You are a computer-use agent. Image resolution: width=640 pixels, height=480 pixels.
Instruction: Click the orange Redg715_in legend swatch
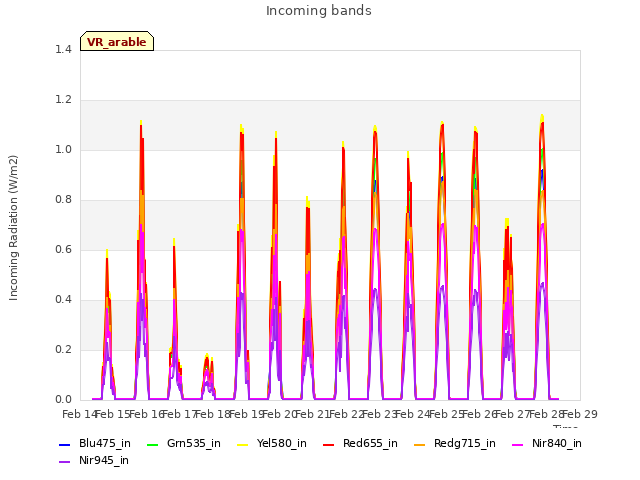420,444
